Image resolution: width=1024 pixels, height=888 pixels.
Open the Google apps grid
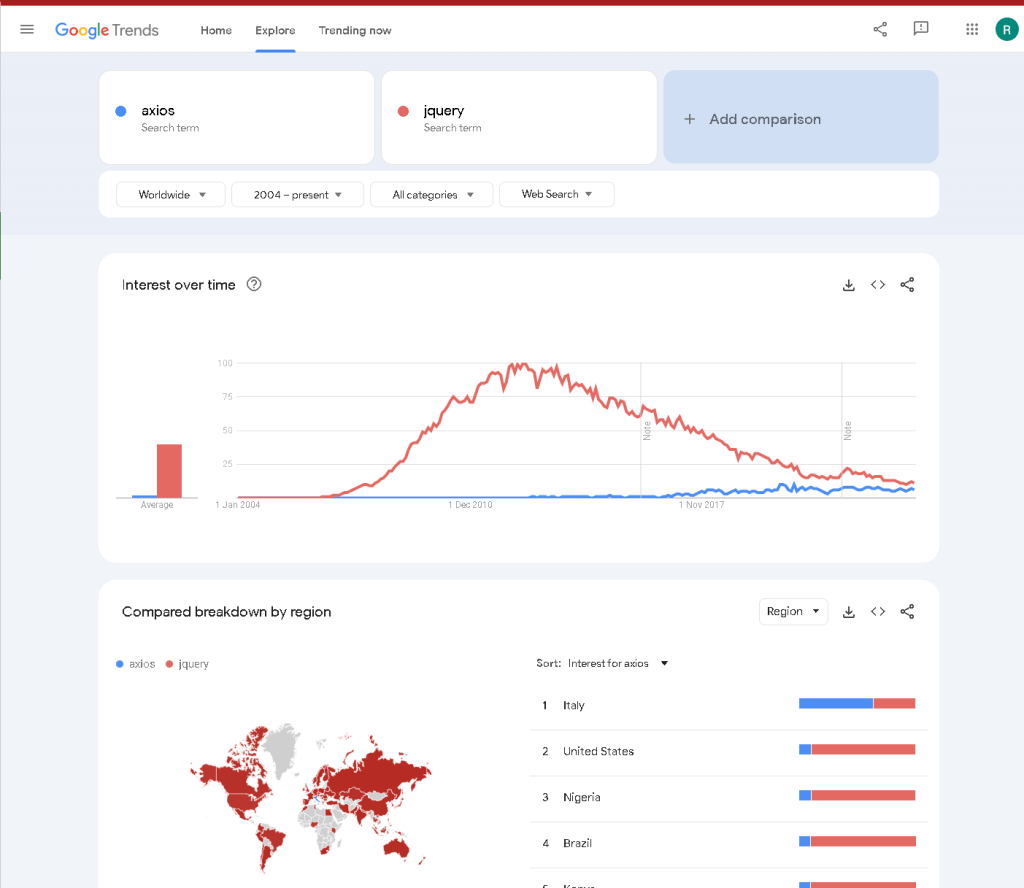pos(972,29)
